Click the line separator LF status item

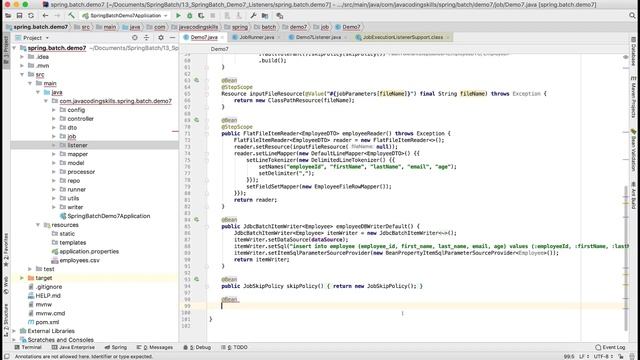[x=584, y=356]
